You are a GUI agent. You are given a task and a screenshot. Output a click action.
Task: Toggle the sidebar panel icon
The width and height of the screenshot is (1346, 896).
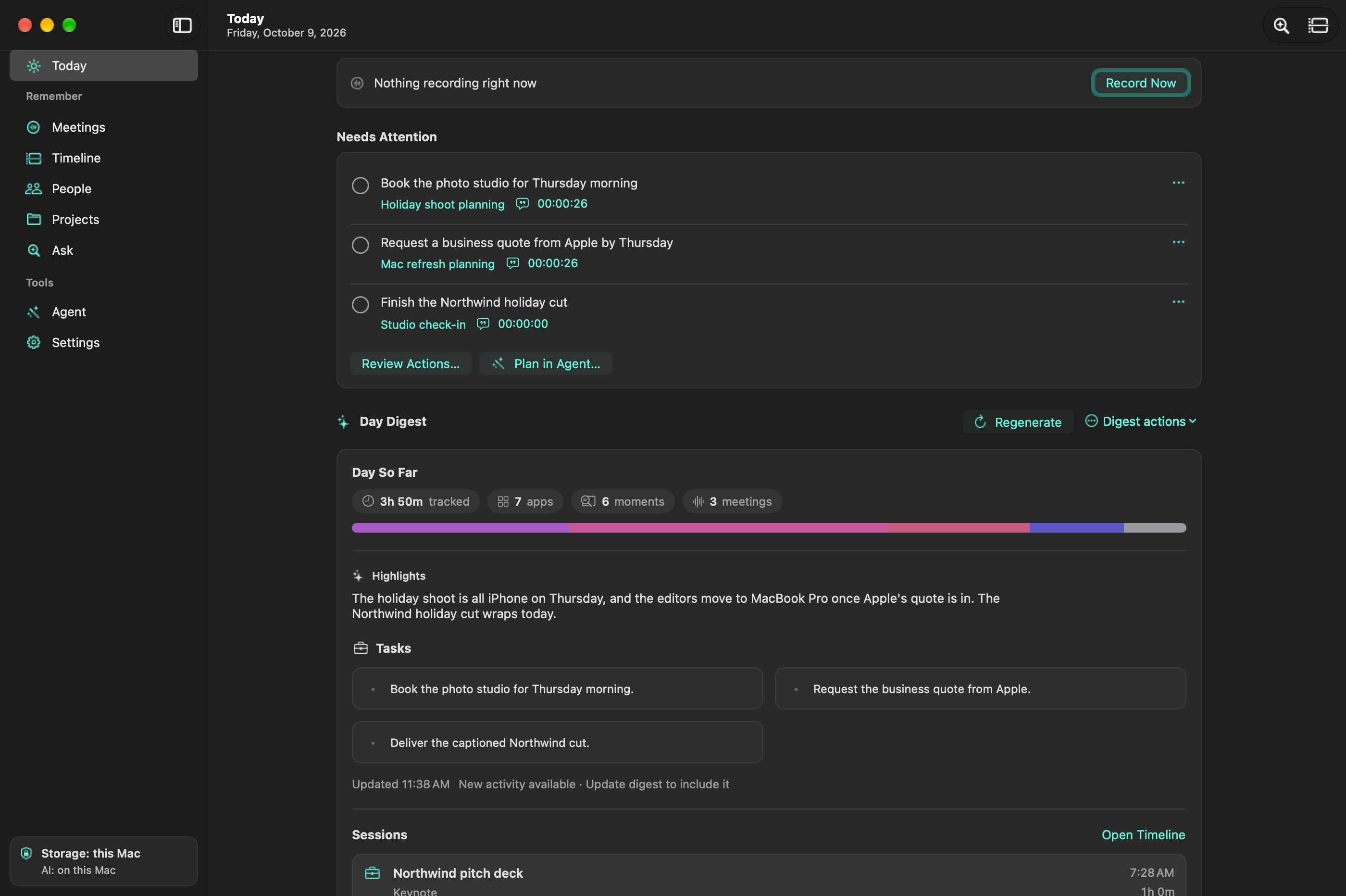pos(182,25)
